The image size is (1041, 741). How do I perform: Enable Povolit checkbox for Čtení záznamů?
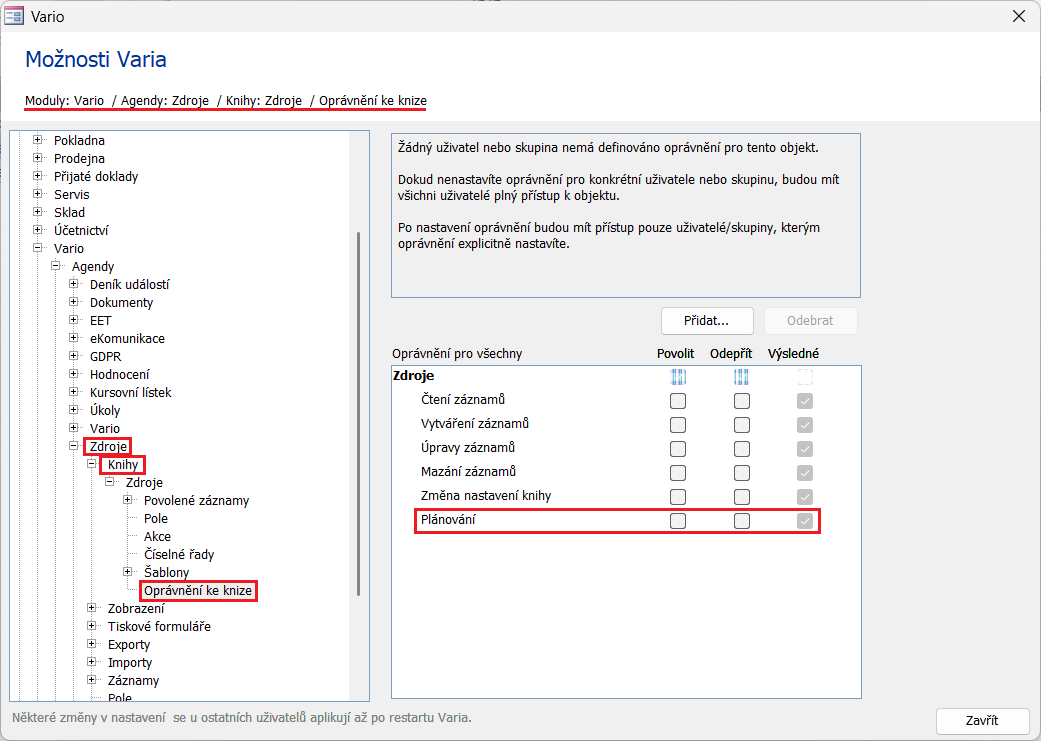point(678,401)
